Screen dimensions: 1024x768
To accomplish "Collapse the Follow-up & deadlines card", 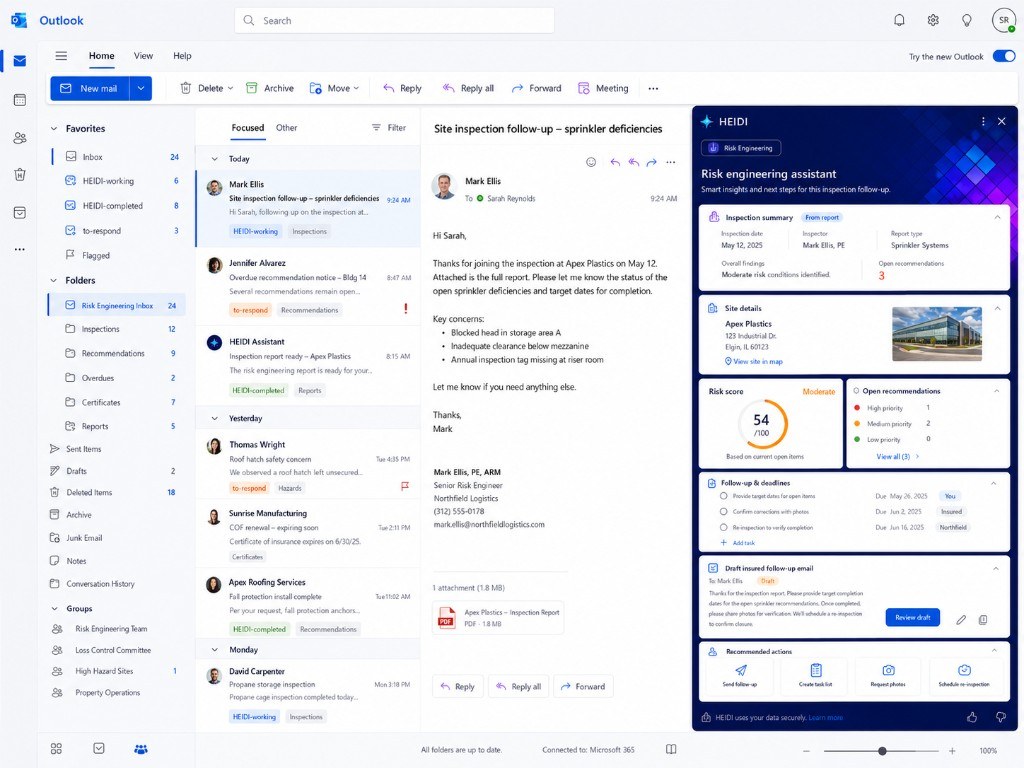I will pos(993,483).
